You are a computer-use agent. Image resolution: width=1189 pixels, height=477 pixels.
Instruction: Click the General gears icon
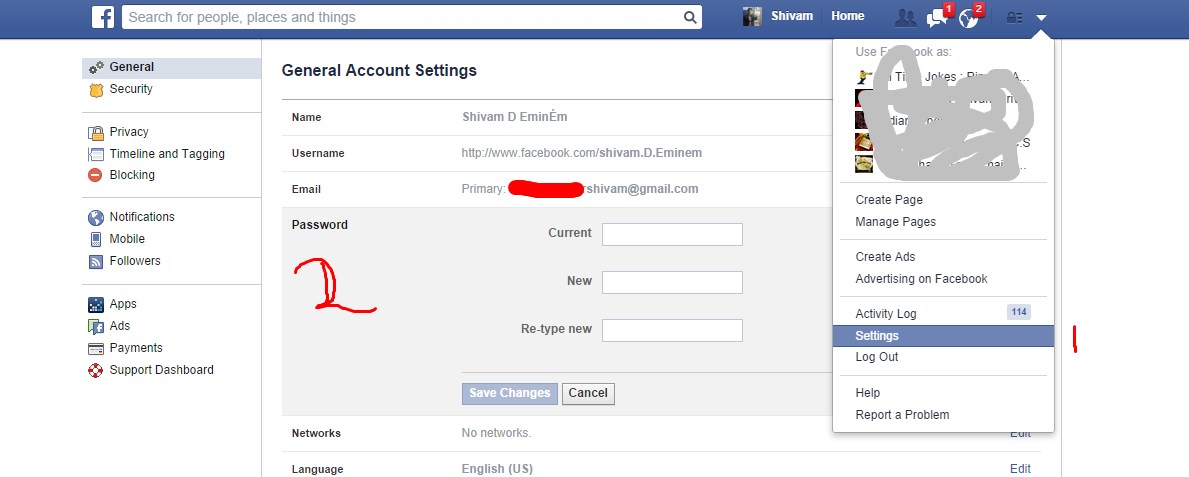pos(96,67)
